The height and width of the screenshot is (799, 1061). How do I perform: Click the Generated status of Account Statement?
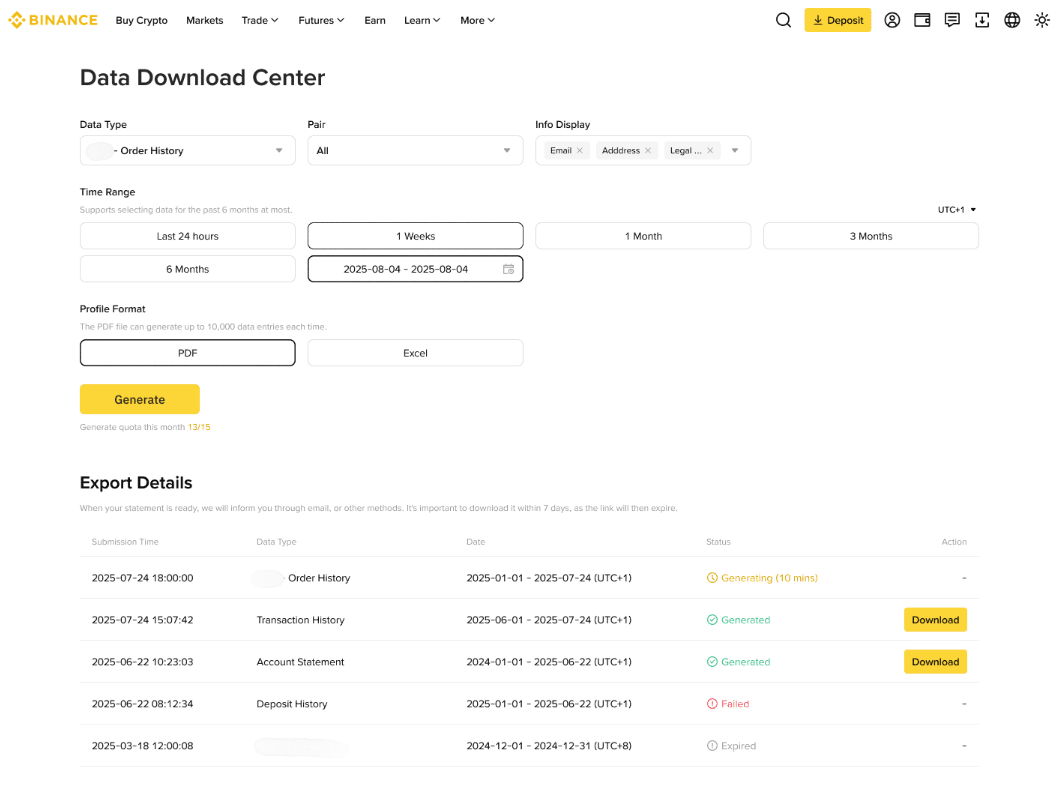pyautogui.click(x=738, y=662)
